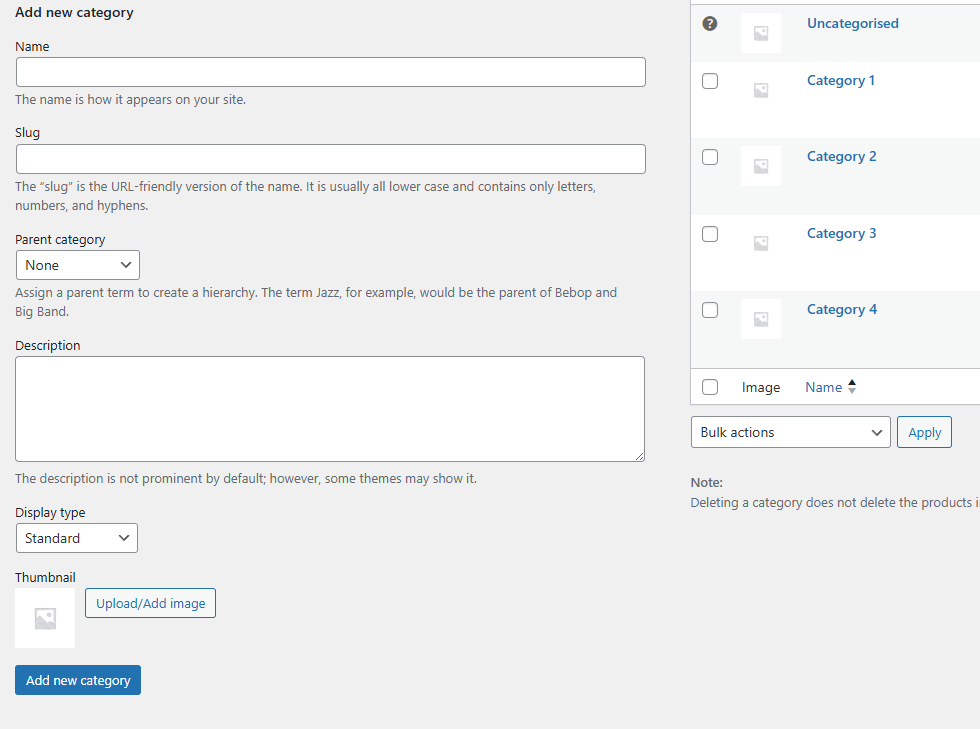Click the Category 2 placeholder image
The image size is (980, 729).
(761, 166)
